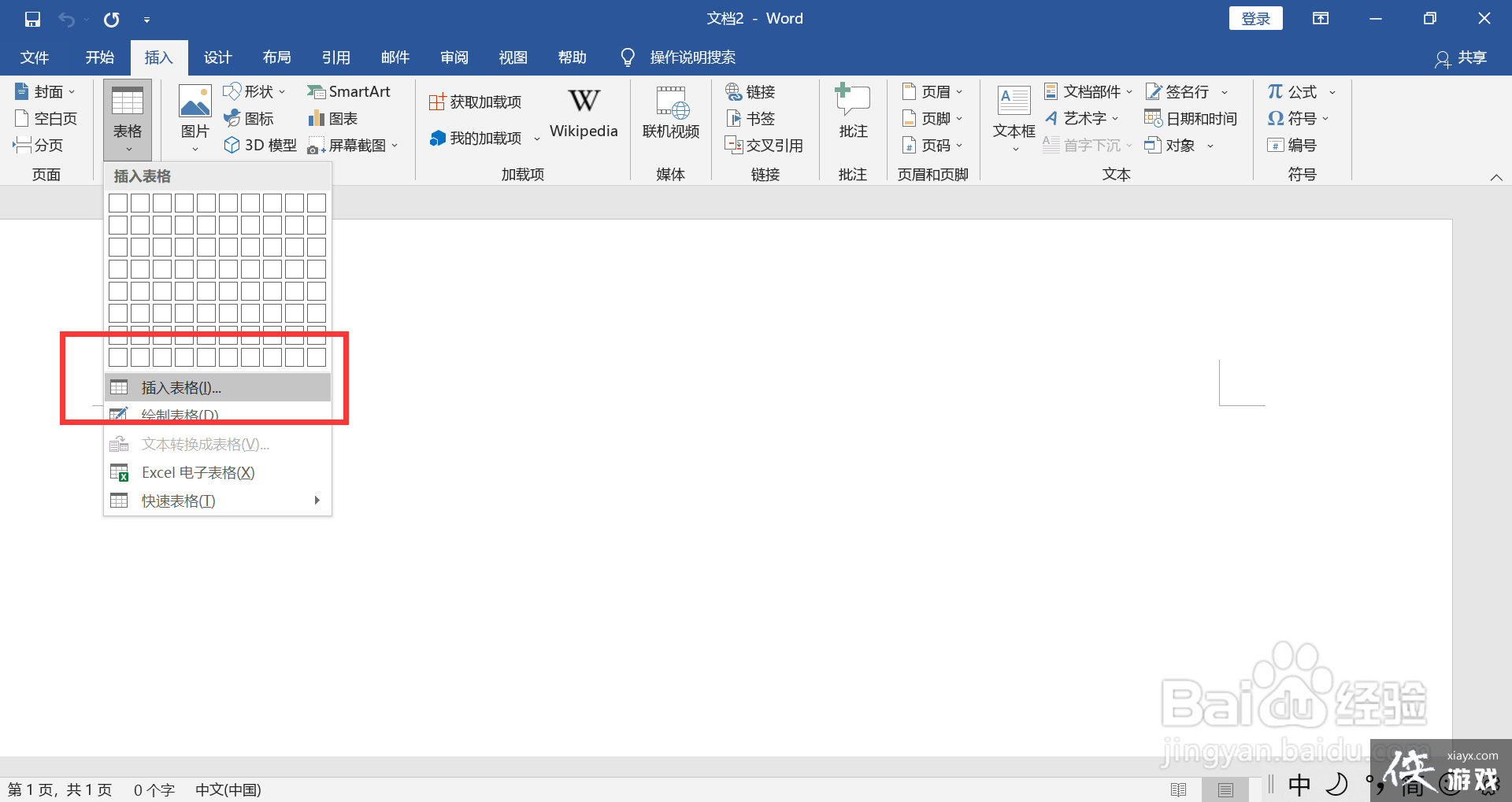Switch to the 引用 tab
The height and width of the screenshot is (802, 1512).
coord(336,57)
